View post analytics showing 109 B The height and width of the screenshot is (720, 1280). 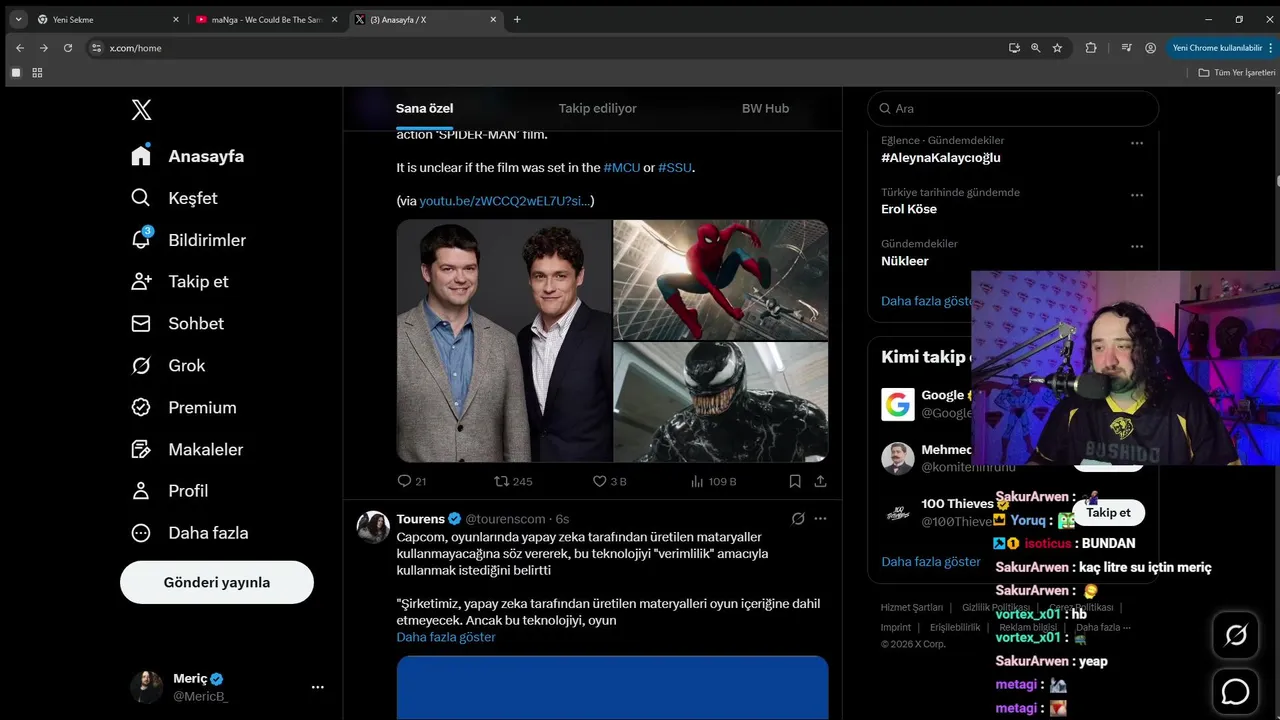coord(713,481)
